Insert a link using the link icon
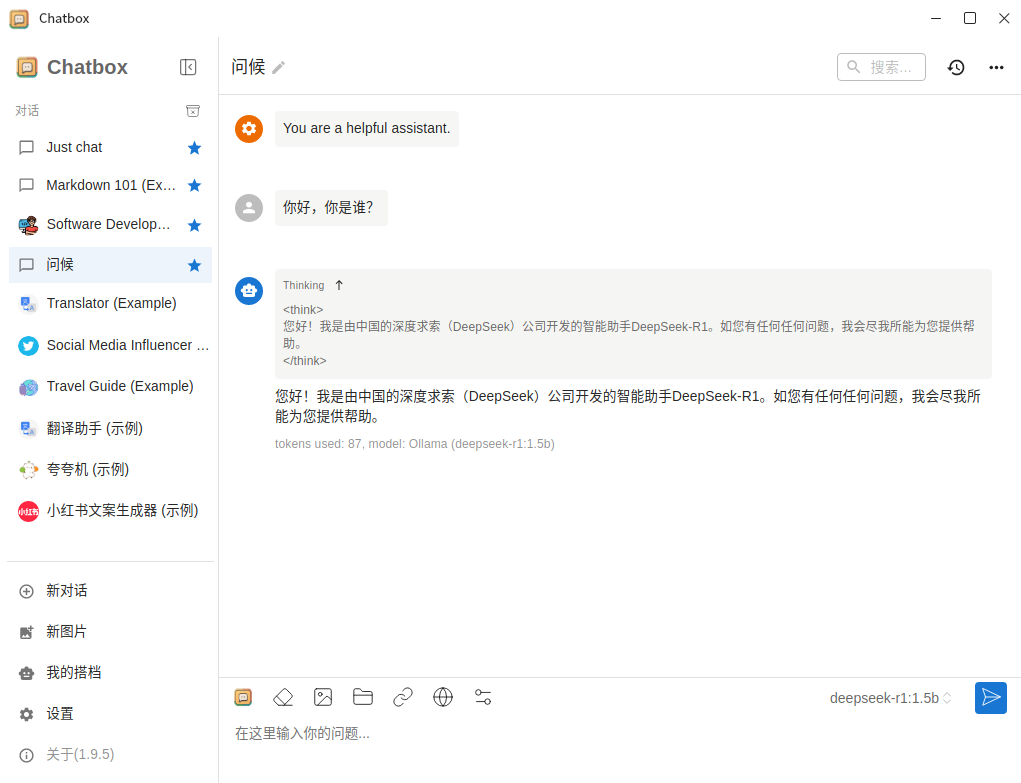Screen dimensions: 1021x783 [x=403, y=697]
